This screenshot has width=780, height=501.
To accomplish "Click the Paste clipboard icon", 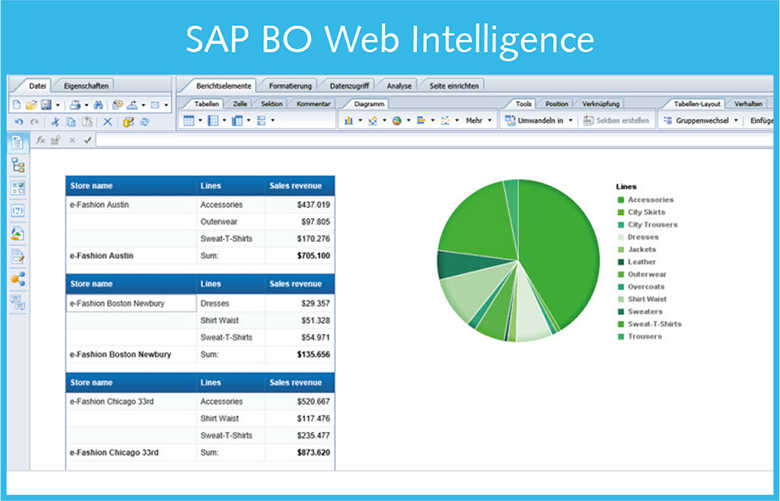I will point(87,122).
